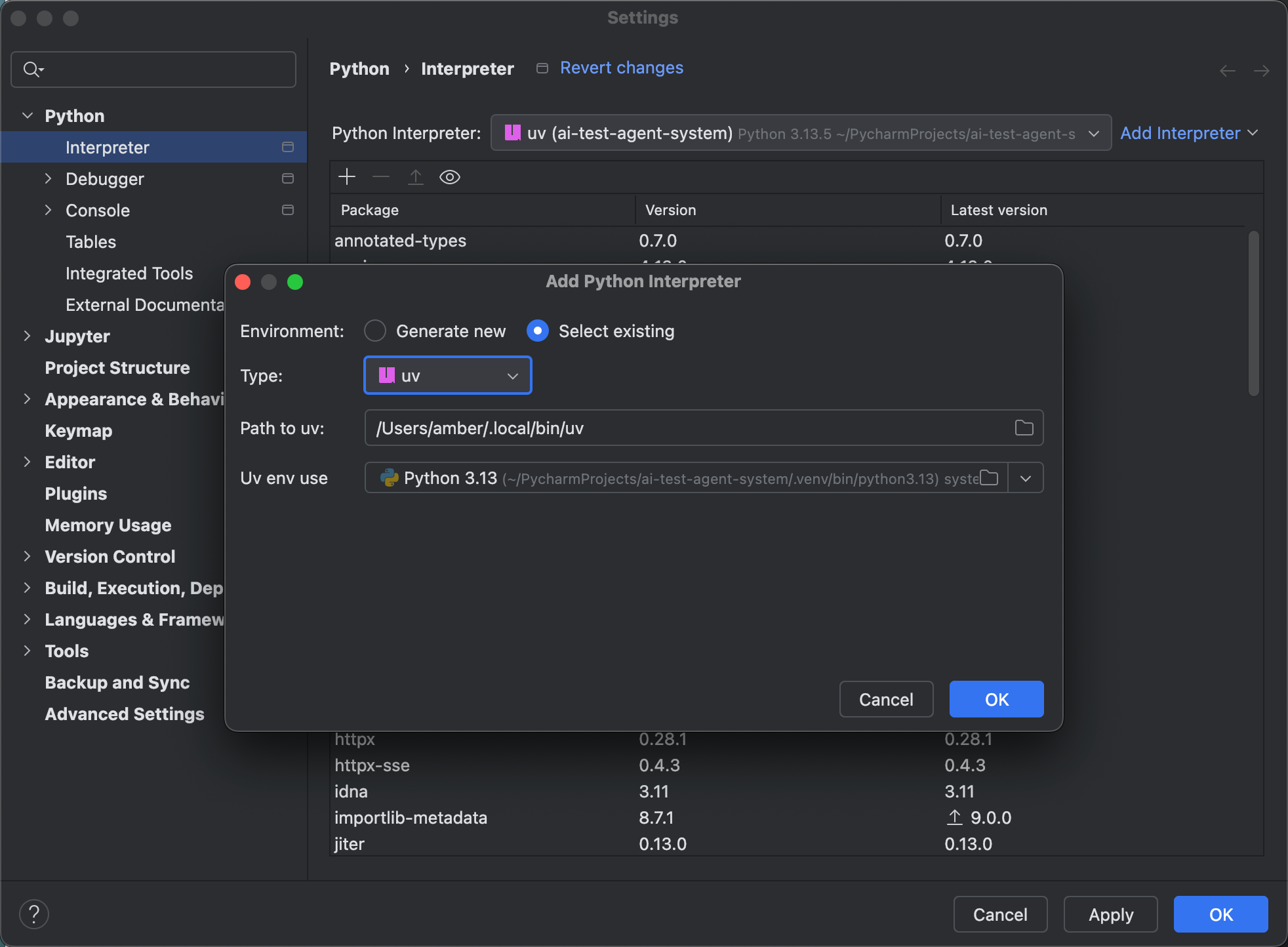The height and width of the screenshot is (947, 1288).
Task: Open Memory Usage settings page
Action: (108, 525)
